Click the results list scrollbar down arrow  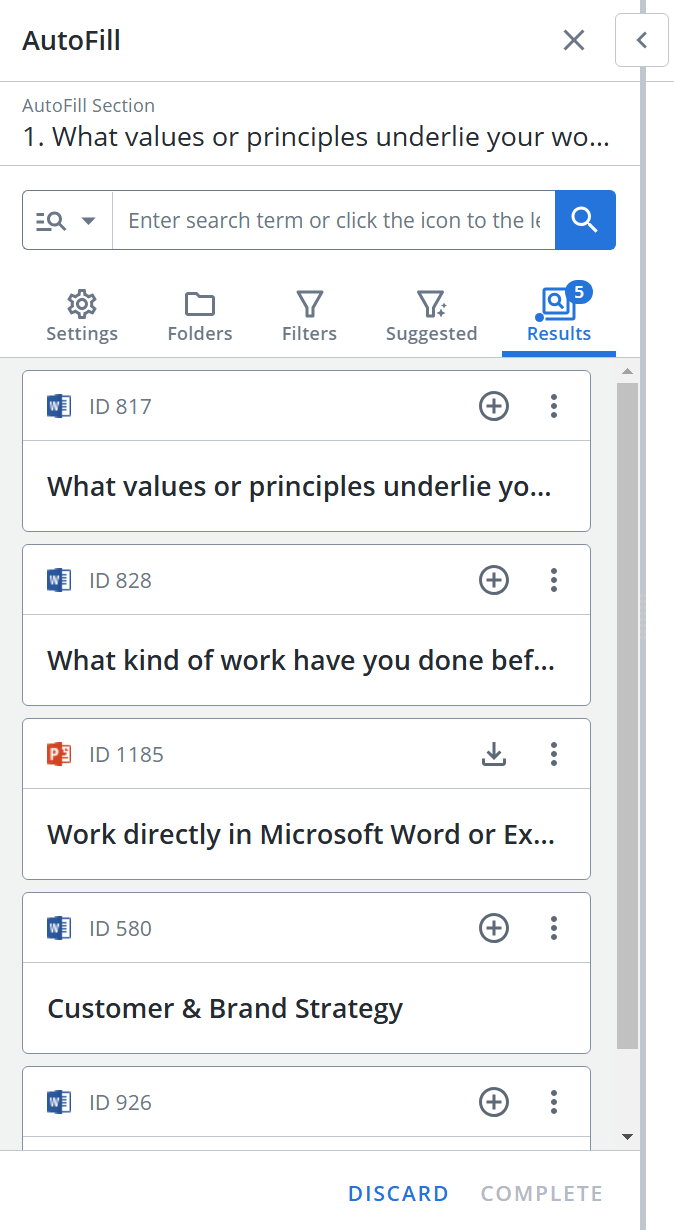pos(627,1137)
